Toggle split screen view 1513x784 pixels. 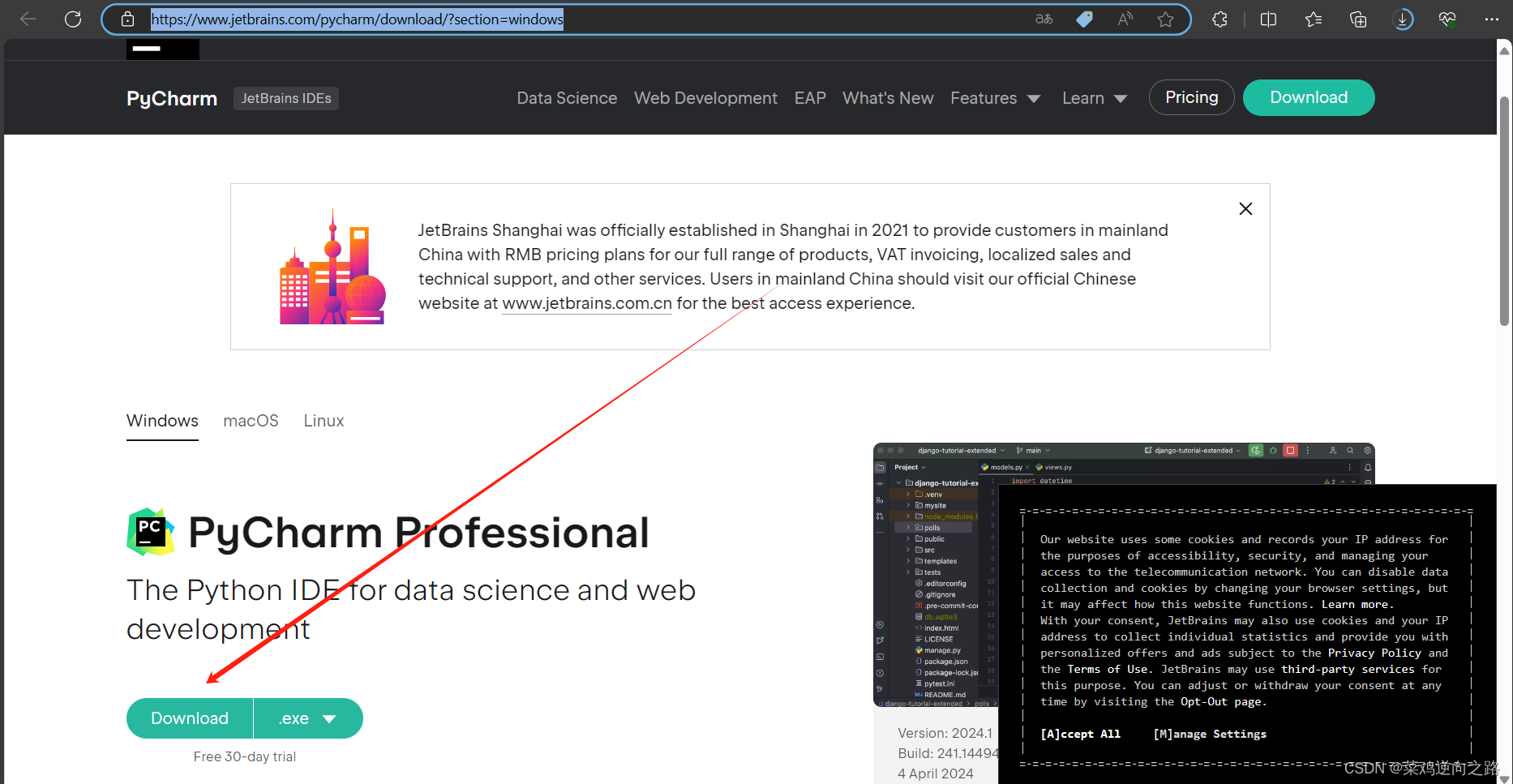[1268, 19]
